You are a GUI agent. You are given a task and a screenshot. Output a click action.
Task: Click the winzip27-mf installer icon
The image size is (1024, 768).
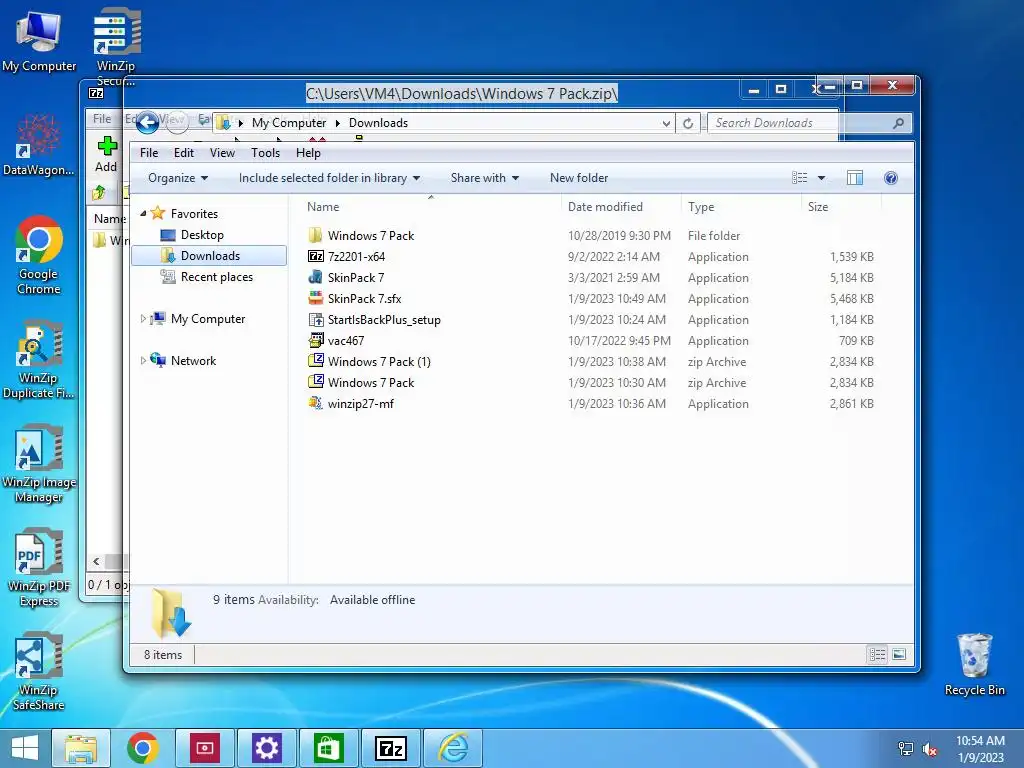[x=315, y=403]
